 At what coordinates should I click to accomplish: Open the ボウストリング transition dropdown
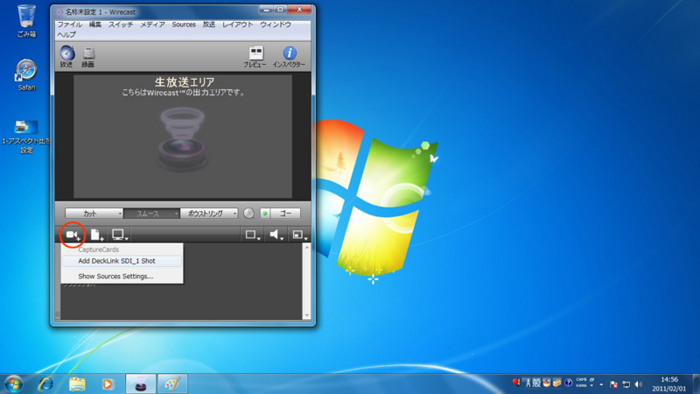(209, 214)
